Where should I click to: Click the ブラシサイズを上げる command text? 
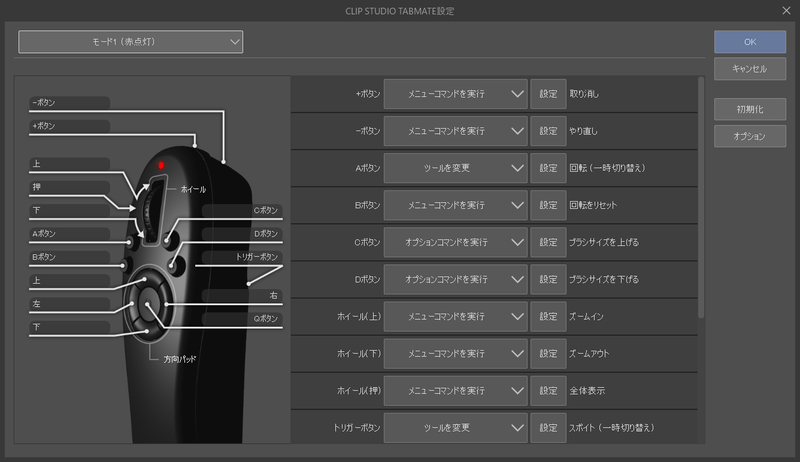[x=604, y=242]
